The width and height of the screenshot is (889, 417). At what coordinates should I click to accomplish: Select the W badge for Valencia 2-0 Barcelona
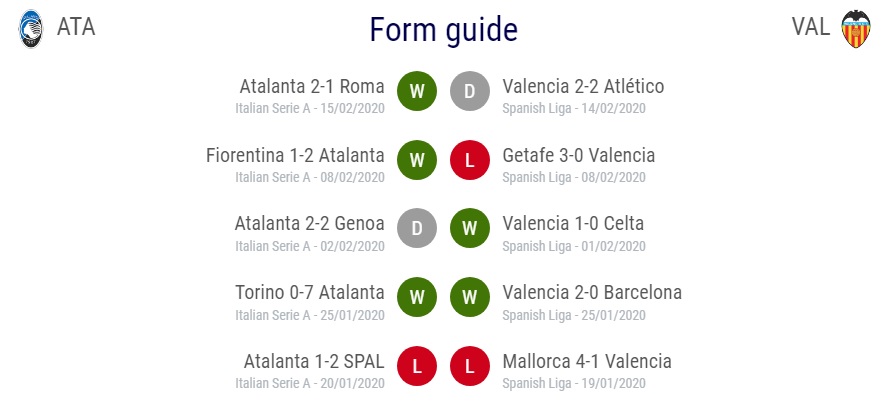(x=469, y=297)
